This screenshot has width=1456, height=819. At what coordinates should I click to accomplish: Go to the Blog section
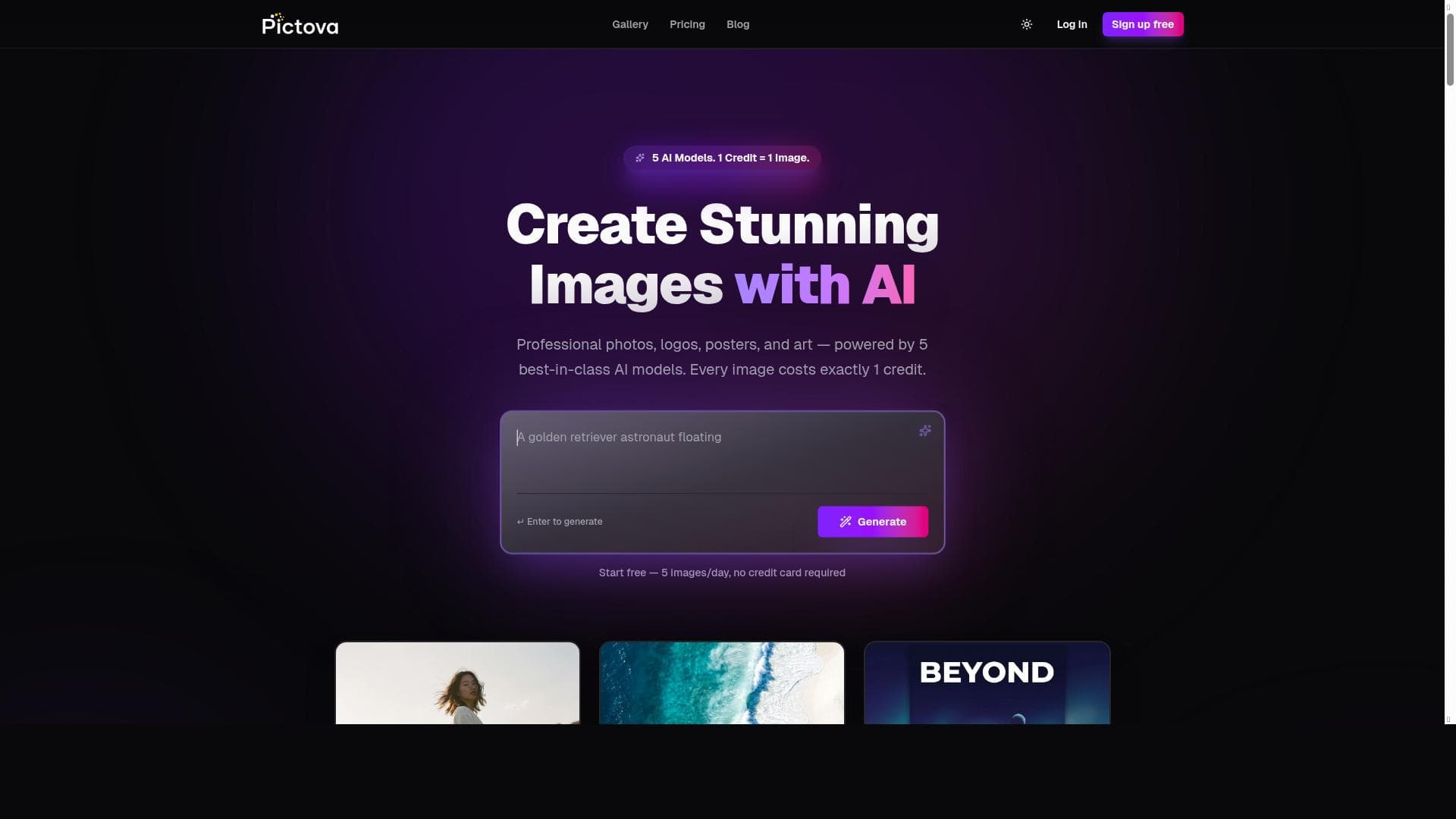[738, 24]
